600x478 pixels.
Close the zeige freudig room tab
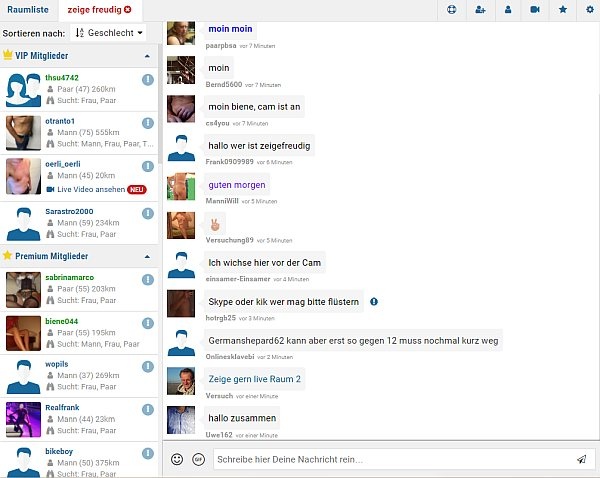coord(127,10)
